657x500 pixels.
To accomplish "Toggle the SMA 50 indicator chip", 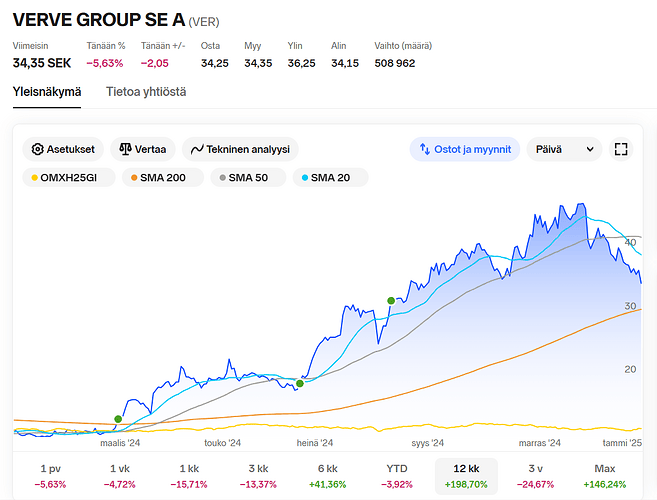I will click(x=248, y=178).
